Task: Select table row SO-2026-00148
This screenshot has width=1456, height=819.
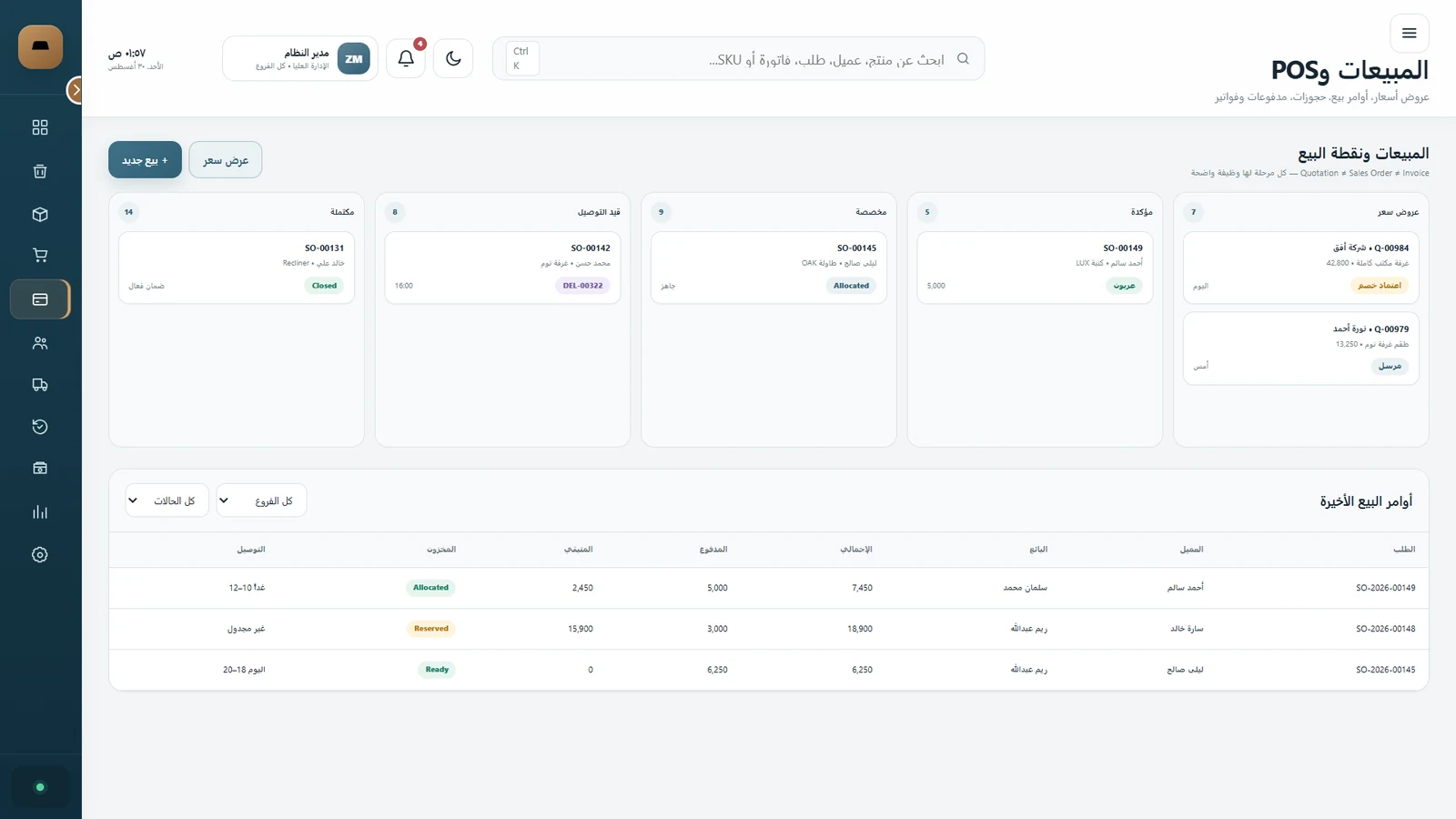Action: [x=769, y=629]
